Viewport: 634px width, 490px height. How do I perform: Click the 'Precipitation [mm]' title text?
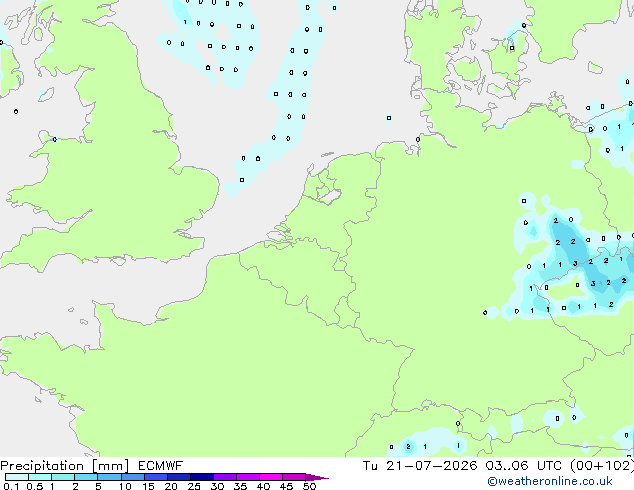pos(65,466)
